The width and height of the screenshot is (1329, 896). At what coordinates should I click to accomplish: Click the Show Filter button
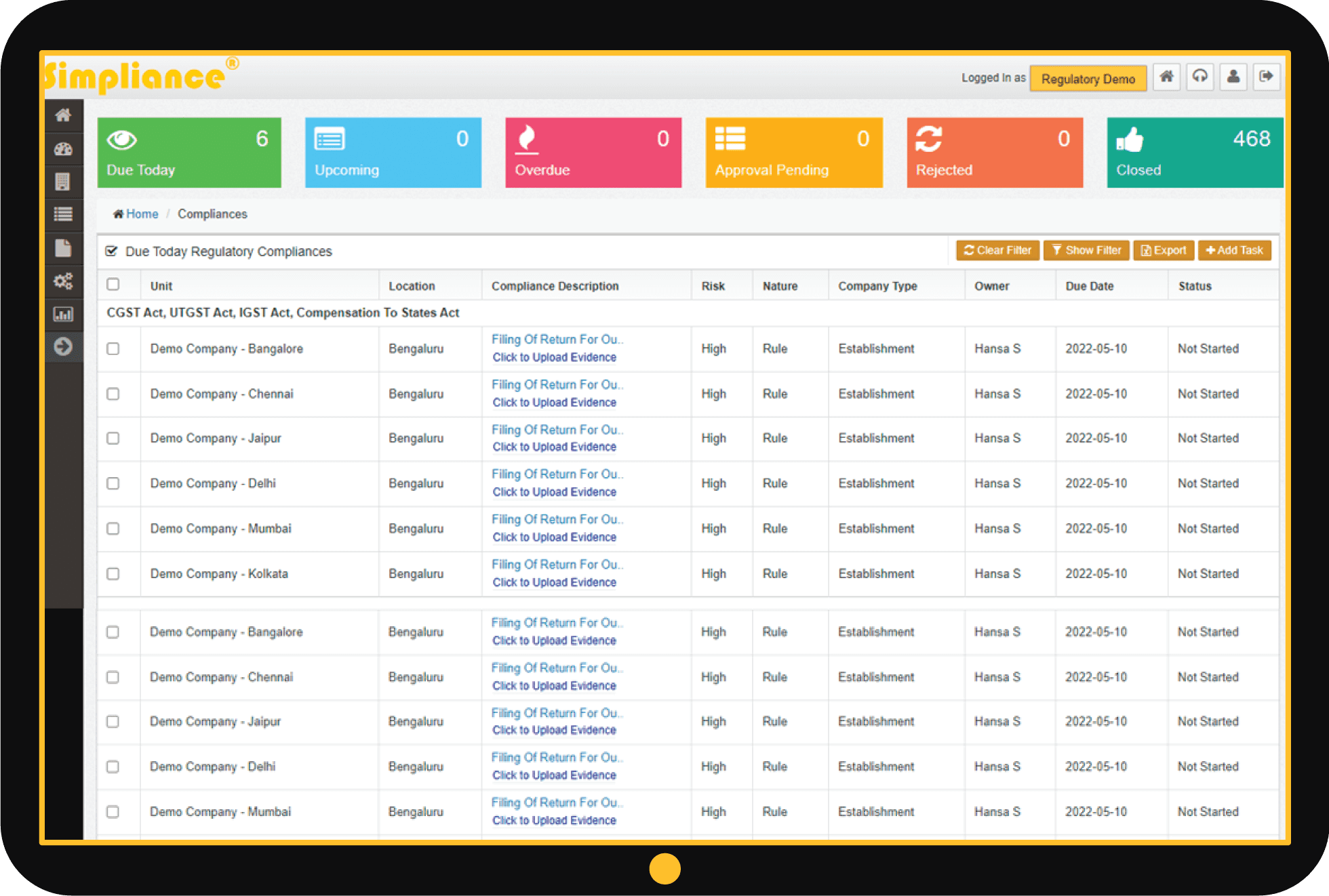pos(1086,250)
